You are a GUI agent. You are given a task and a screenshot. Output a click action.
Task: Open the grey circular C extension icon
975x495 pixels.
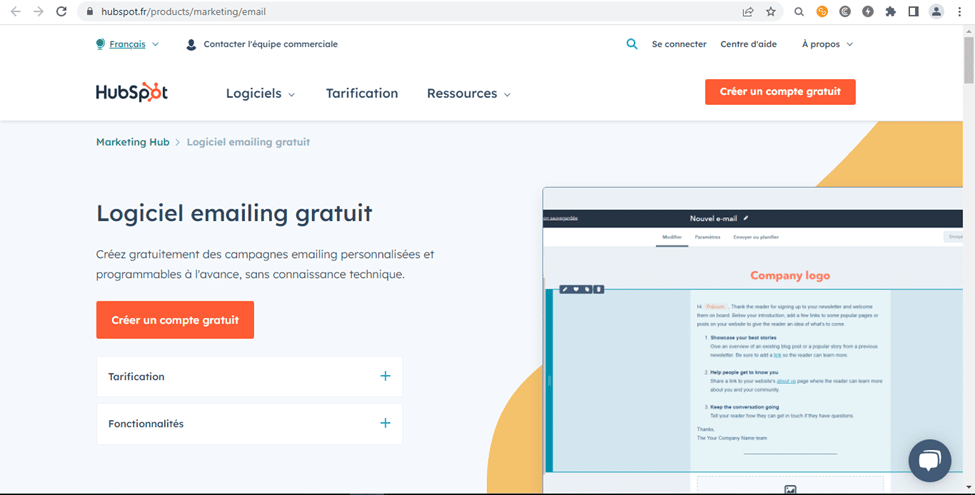[x=845, y=12]
